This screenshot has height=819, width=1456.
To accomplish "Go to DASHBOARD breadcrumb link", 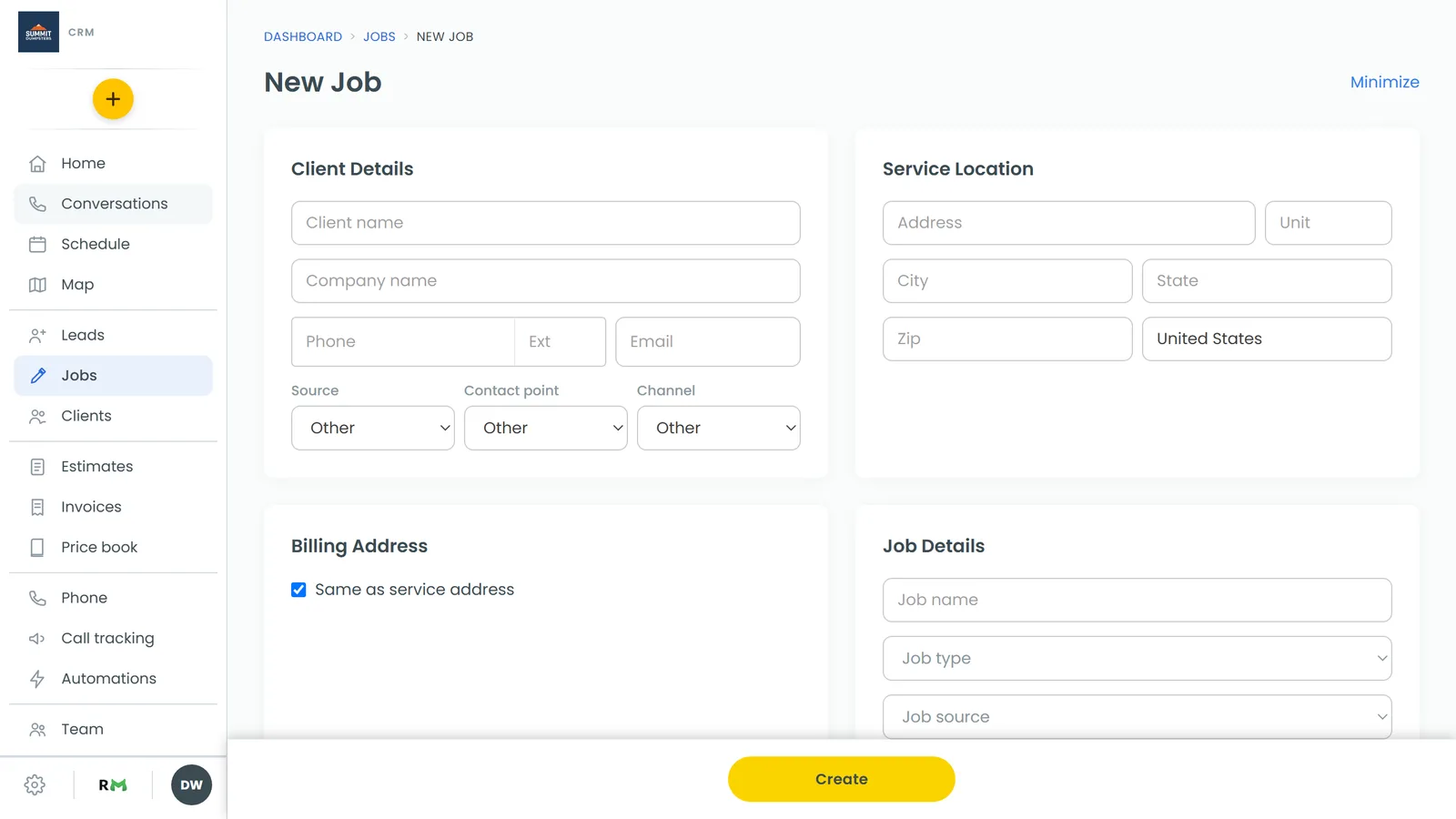I will click(x=303, y=36).
